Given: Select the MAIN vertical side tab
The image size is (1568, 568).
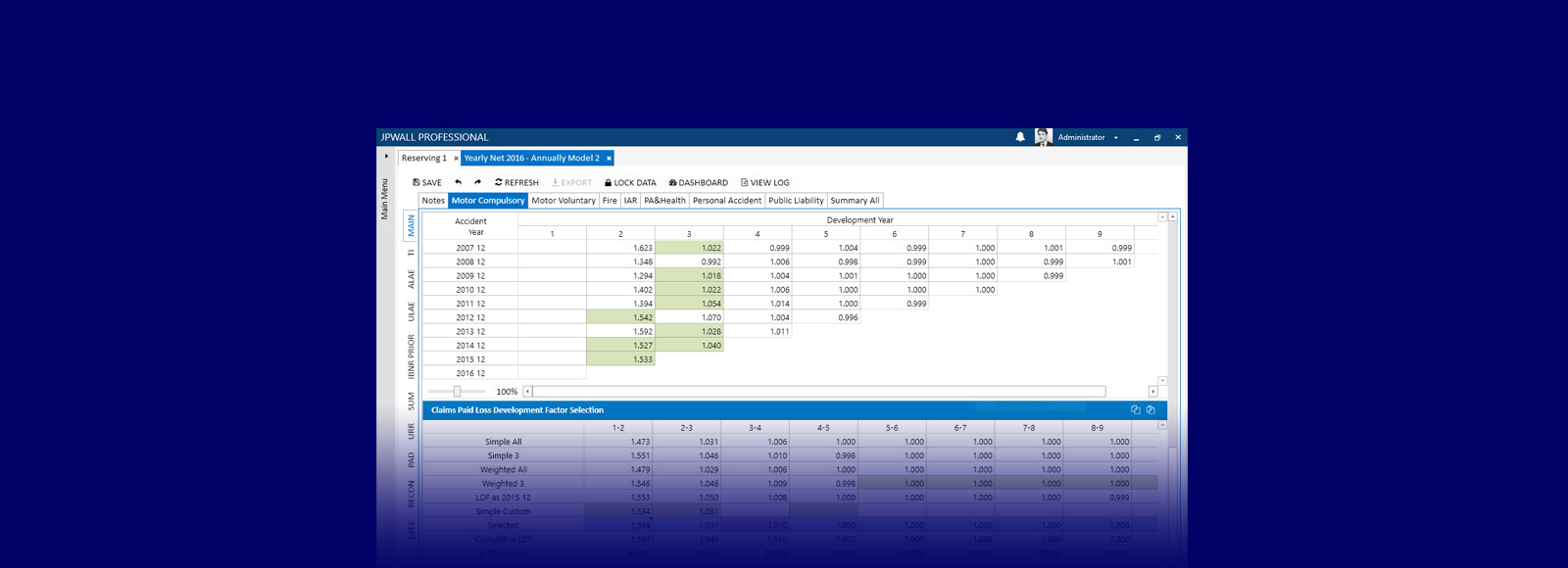Looking at the screenshot, I should point(412,225).
